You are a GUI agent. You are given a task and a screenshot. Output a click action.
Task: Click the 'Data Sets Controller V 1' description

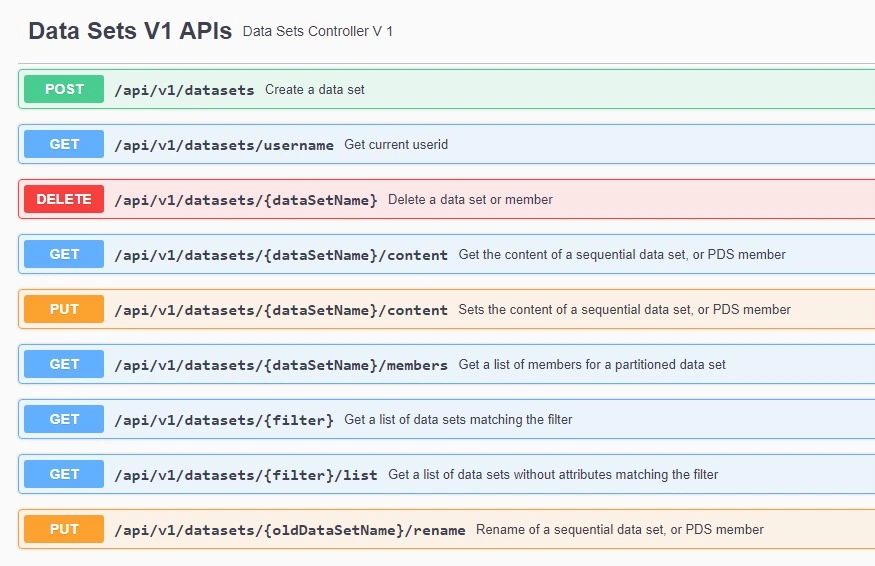(x=318, y=31)
